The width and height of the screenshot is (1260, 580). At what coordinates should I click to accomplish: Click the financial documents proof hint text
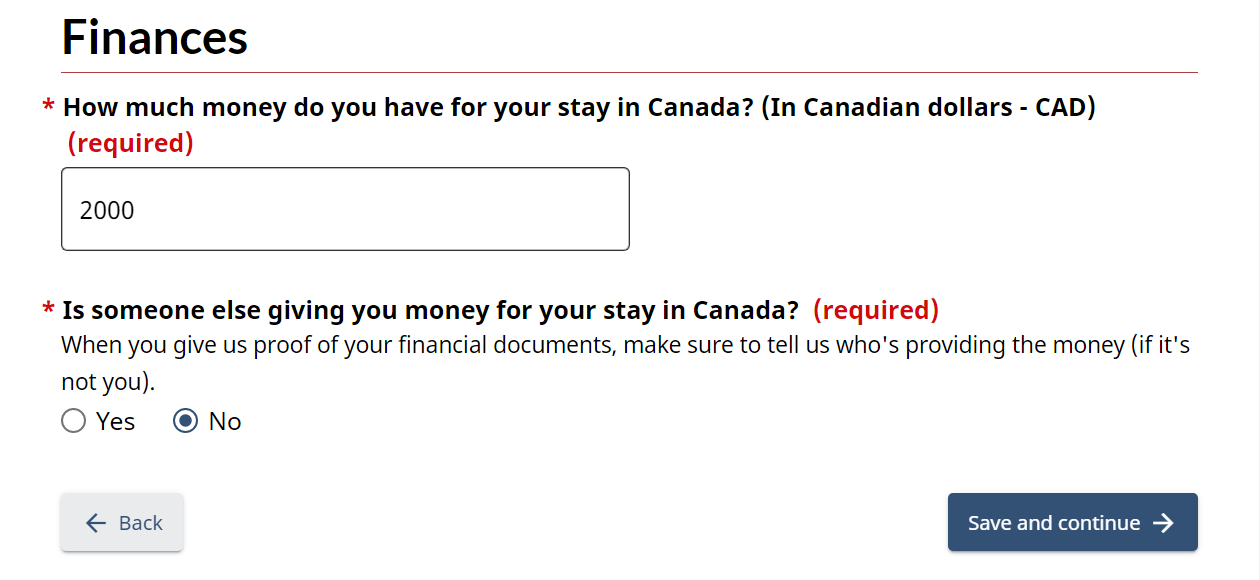tap(625, 346)
